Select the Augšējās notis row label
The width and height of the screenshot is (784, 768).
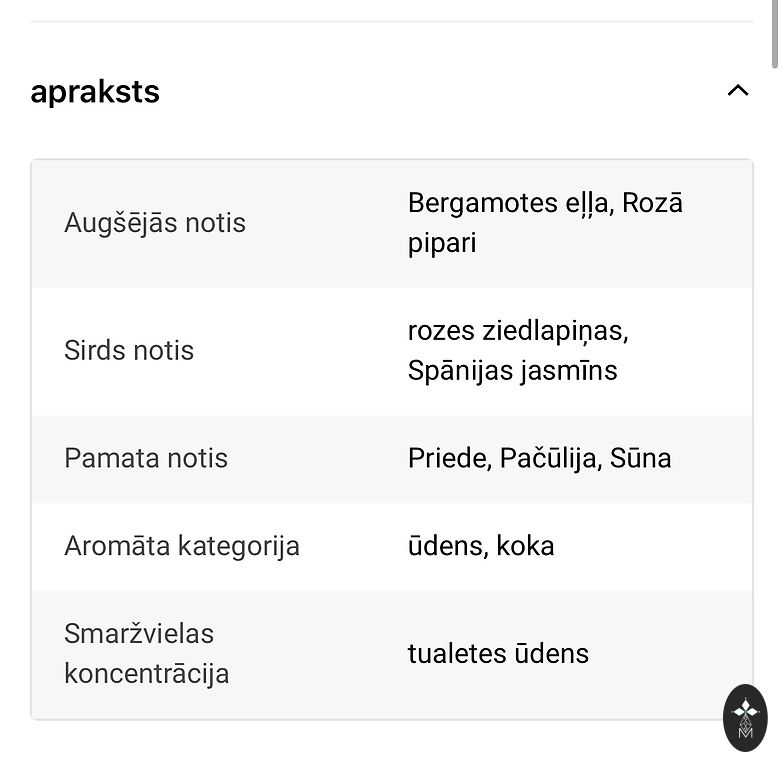pos(155,223)
